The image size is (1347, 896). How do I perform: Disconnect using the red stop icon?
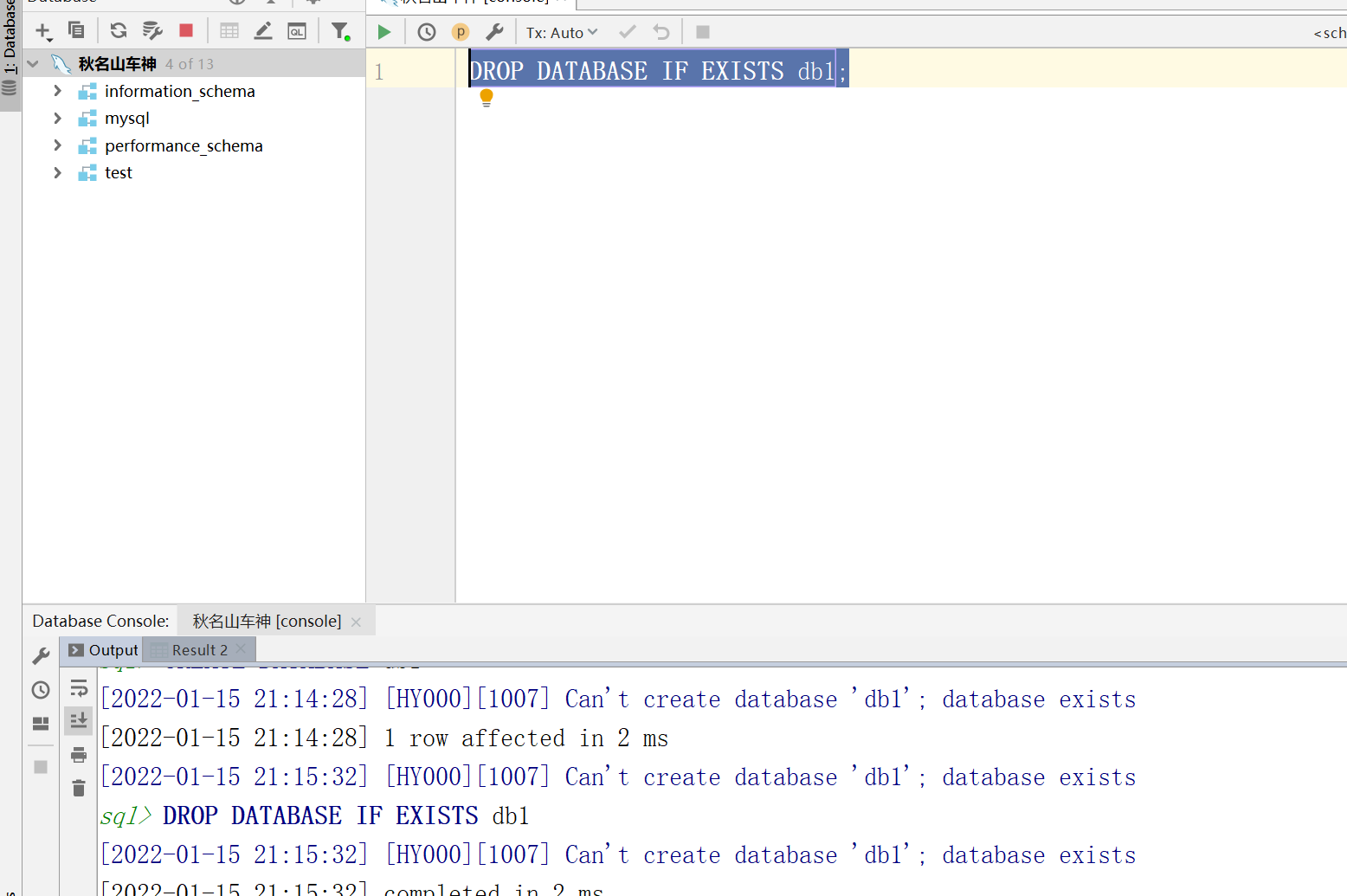click(186, 31)
